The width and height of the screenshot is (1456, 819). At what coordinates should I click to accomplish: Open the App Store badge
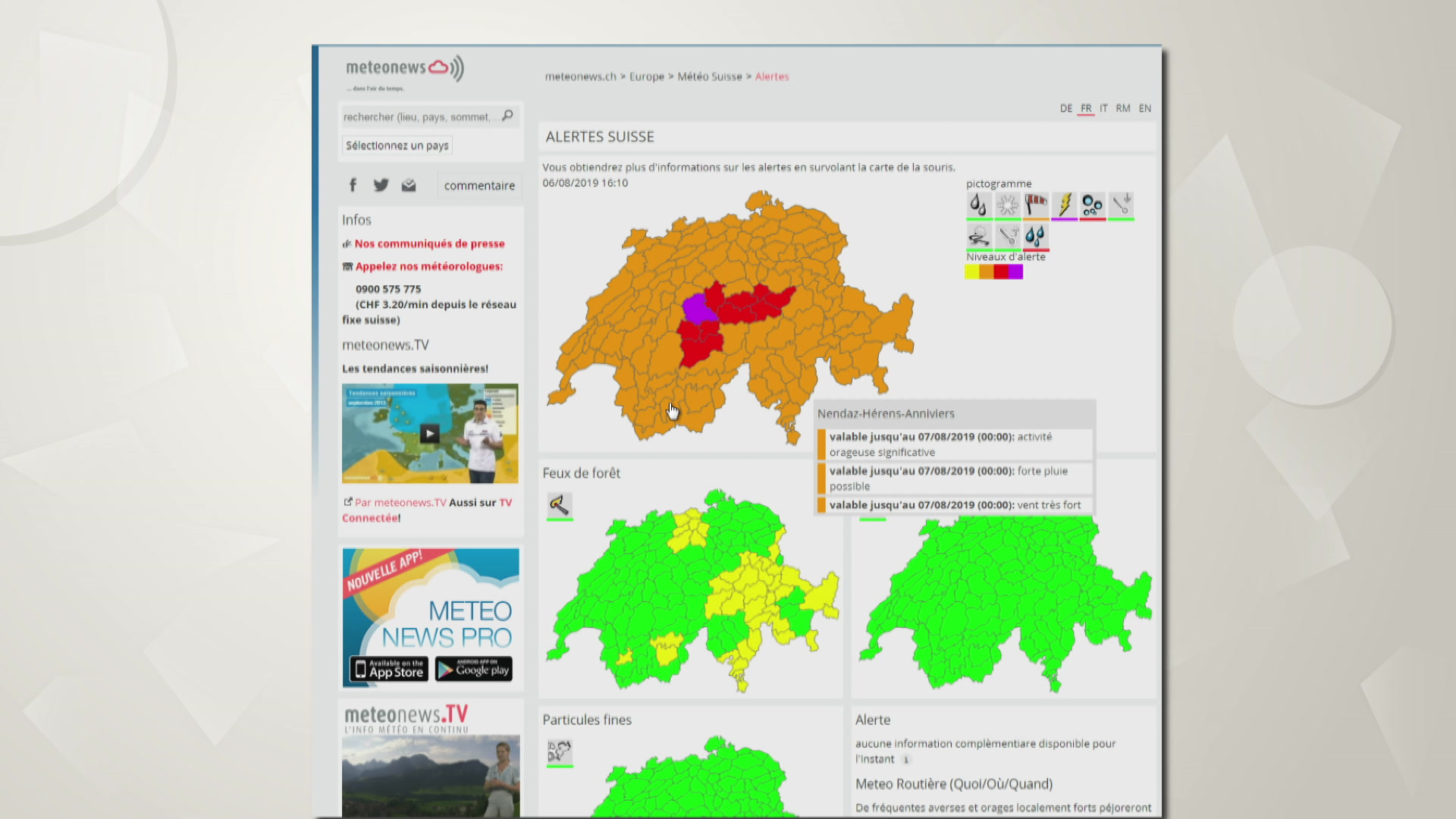click(389, 669)
